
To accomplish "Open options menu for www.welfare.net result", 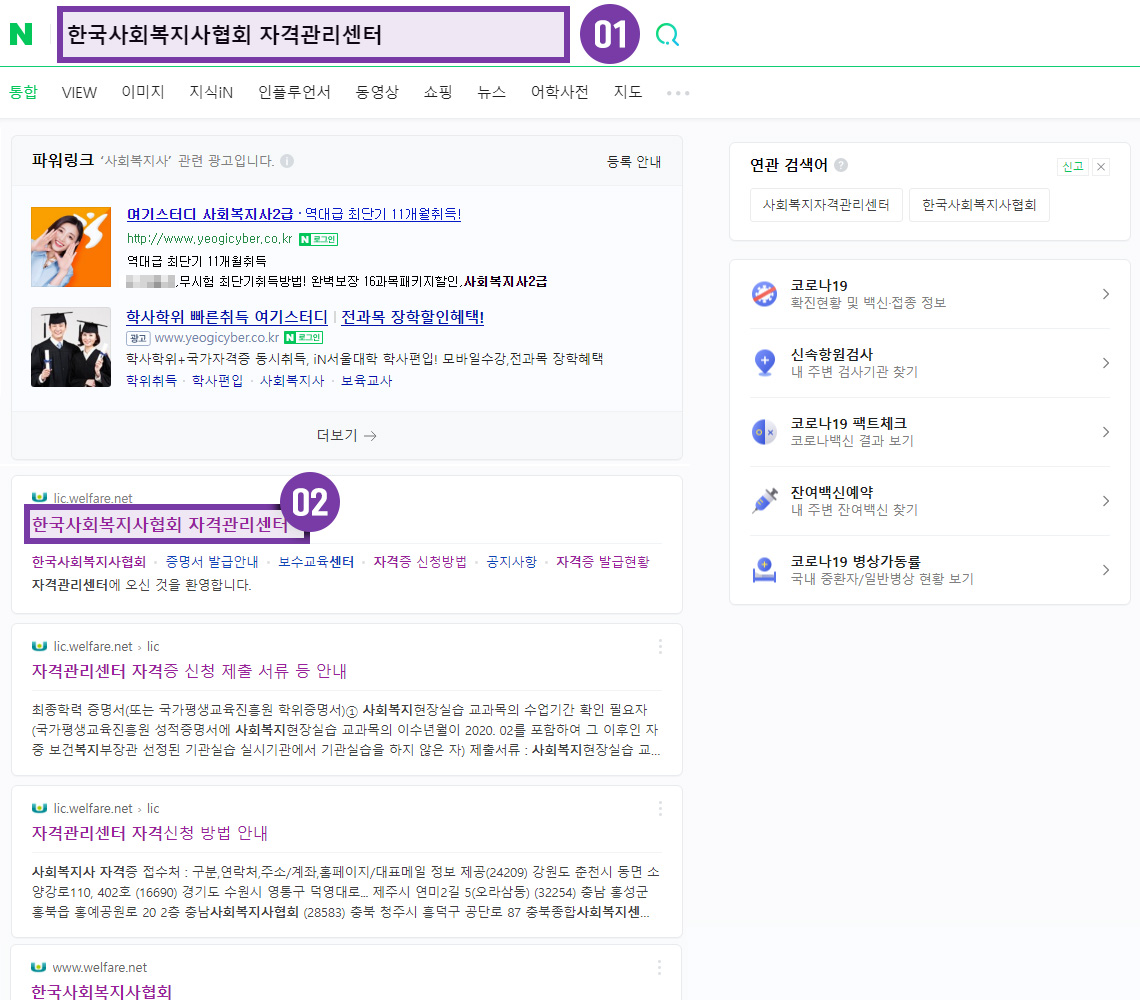I will (659, 967).
